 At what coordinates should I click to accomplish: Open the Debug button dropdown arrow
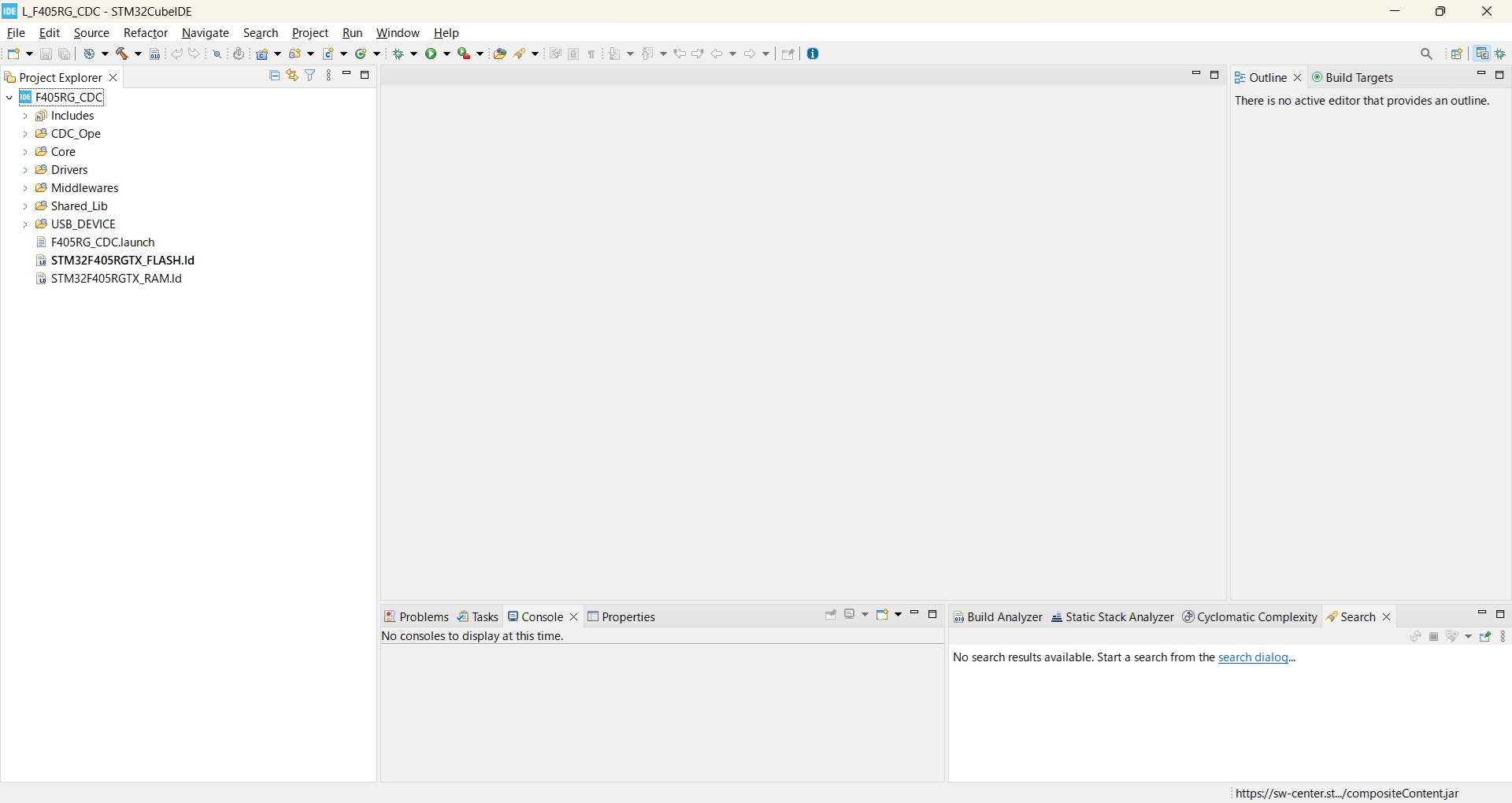[x=414, y=54]
